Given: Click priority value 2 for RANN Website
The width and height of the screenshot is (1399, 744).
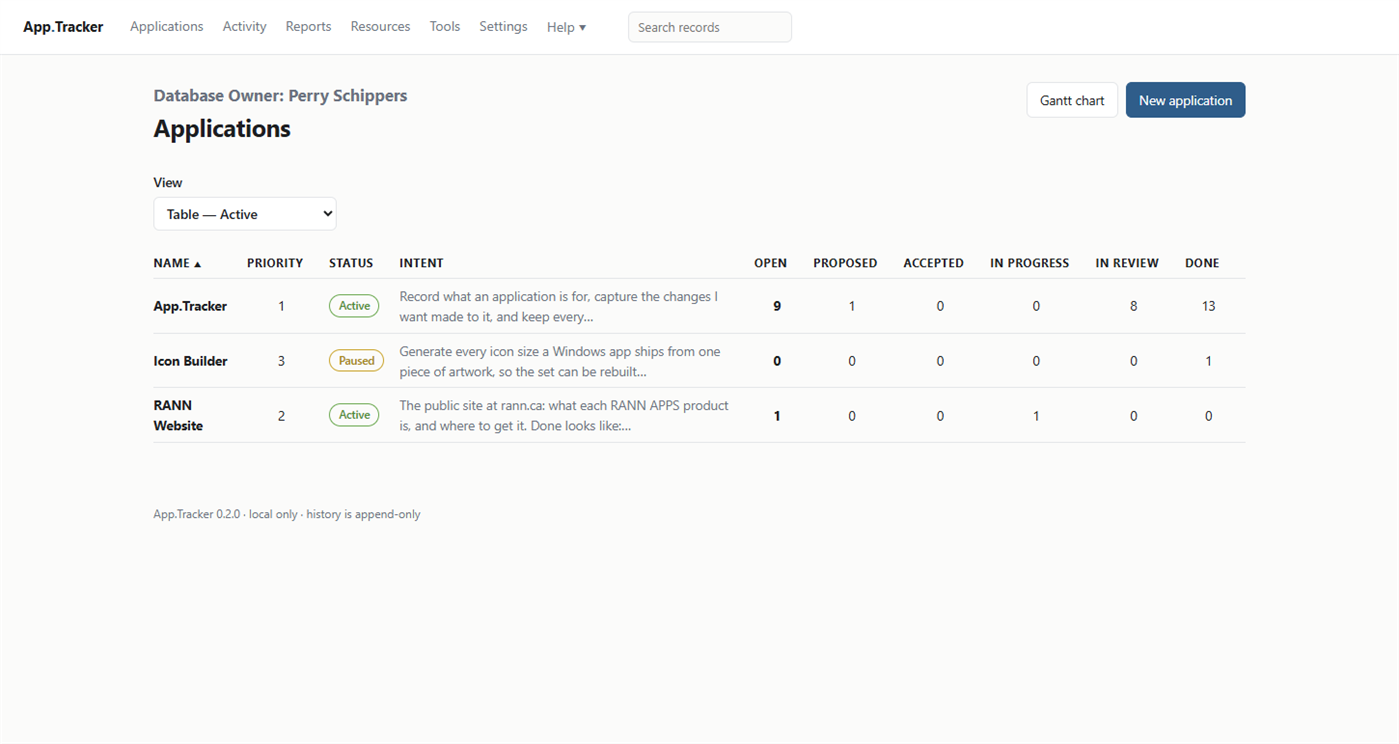Looking at the screenshot, I should [x=281, y=416].
